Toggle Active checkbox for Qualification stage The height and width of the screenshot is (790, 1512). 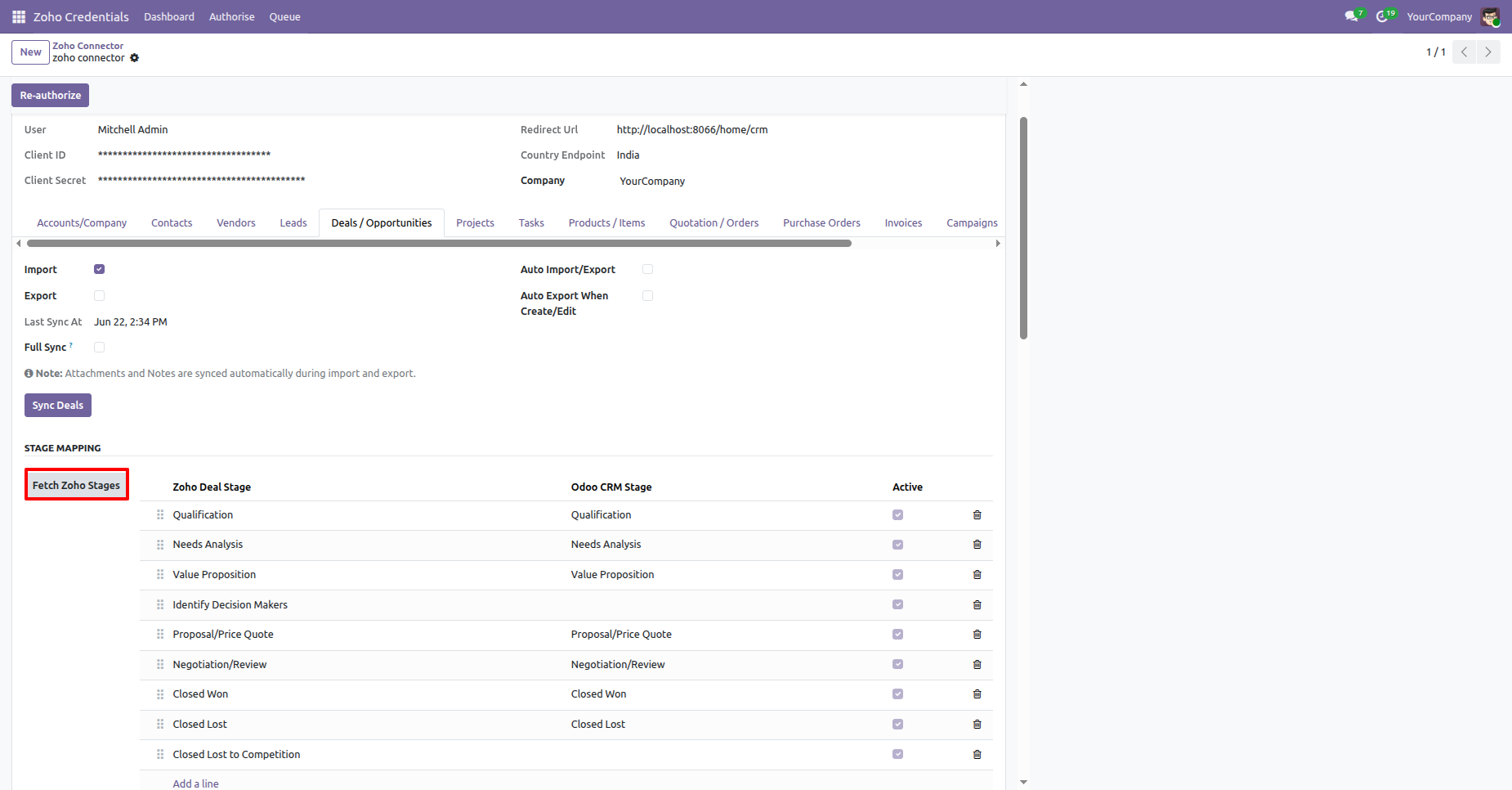(x=897, y=515)
